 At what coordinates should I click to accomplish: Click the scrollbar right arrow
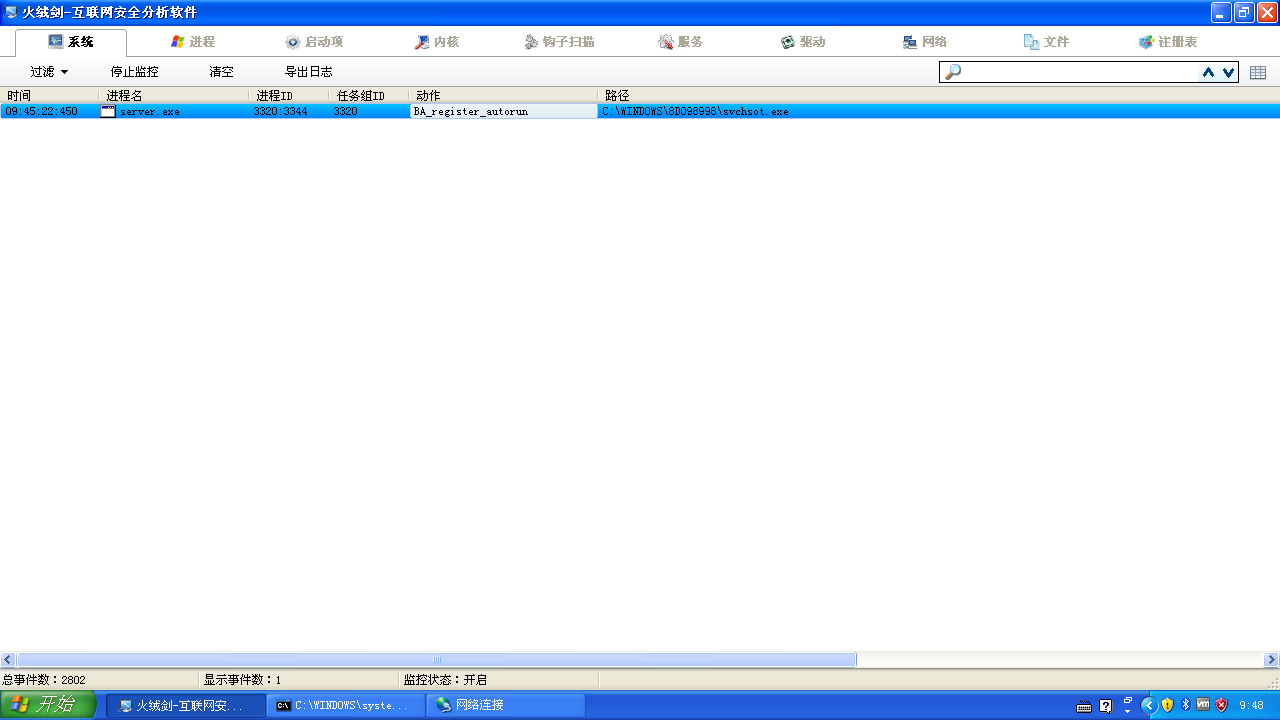[x=1272, y=660]
